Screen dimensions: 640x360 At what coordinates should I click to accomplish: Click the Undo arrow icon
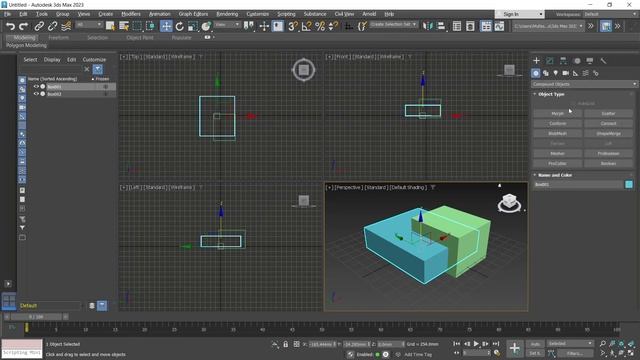point(10,27)
